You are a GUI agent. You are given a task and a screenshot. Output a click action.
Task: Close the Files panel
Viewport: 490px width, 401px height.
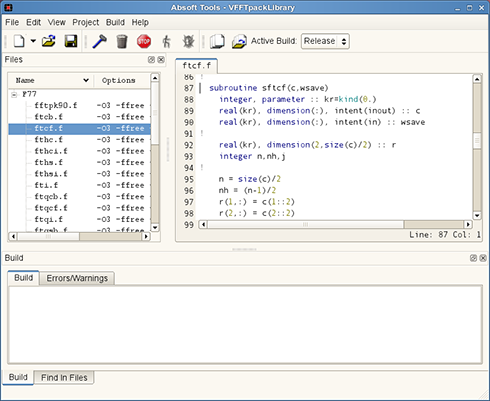tap(161, 60)
